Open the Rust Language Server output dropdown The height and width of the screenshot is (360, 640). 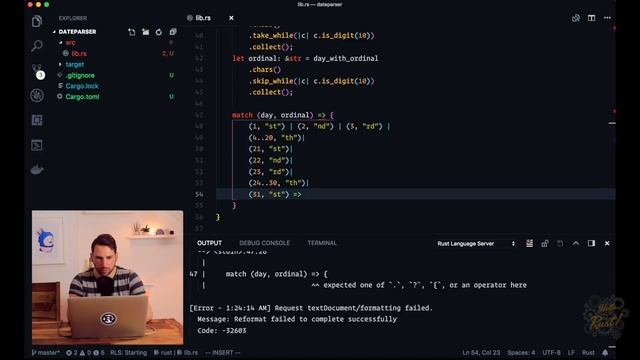(x=476, y=244)
